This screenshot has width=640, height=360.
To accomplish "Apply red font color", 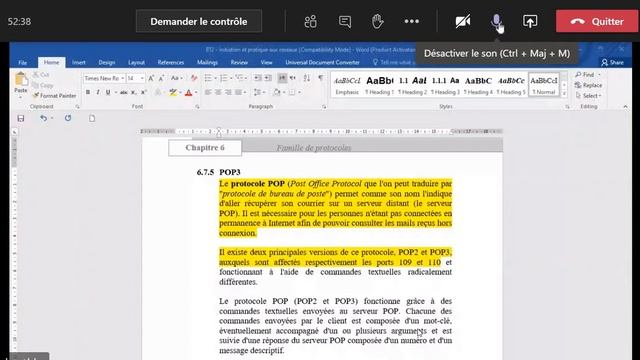I will [188, 93].
